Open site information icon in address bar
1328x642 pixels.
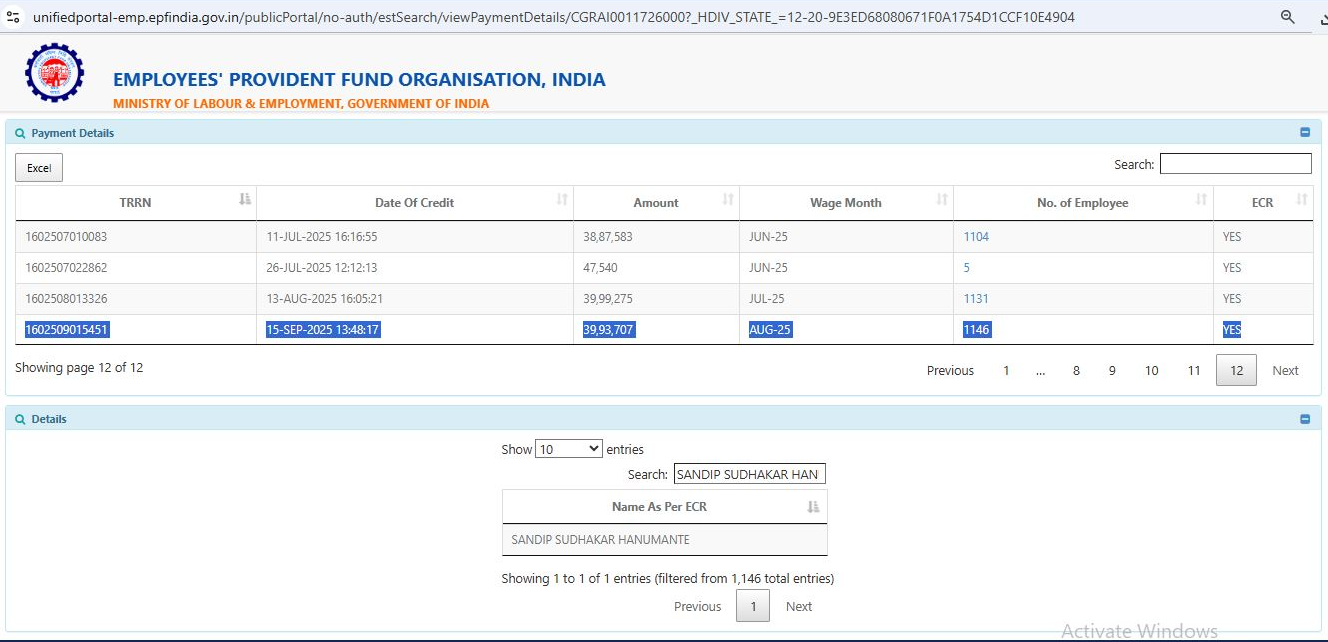[x=13, y=17]
